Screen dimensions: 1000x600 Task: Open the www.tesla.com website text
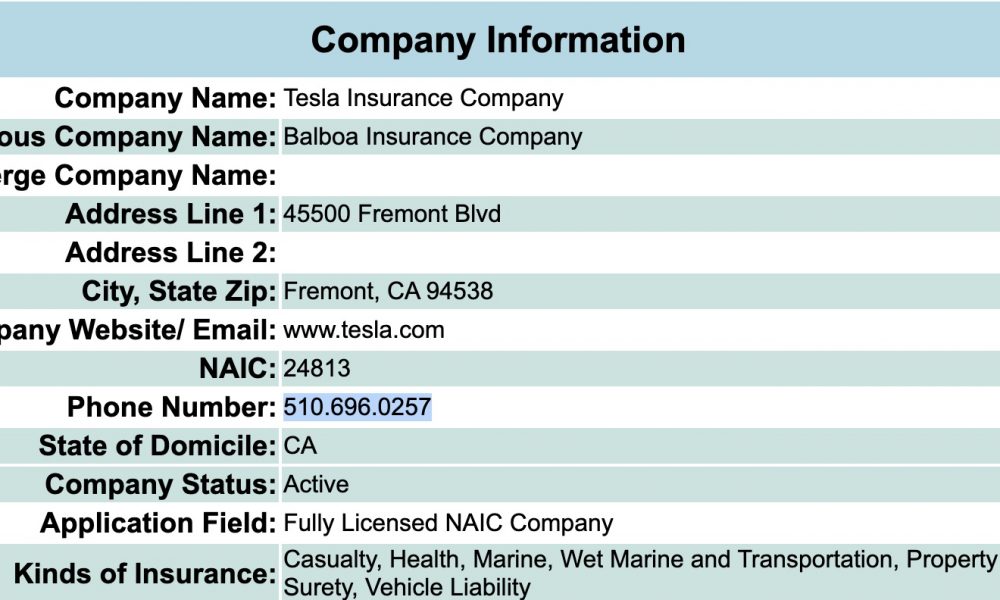364,330
